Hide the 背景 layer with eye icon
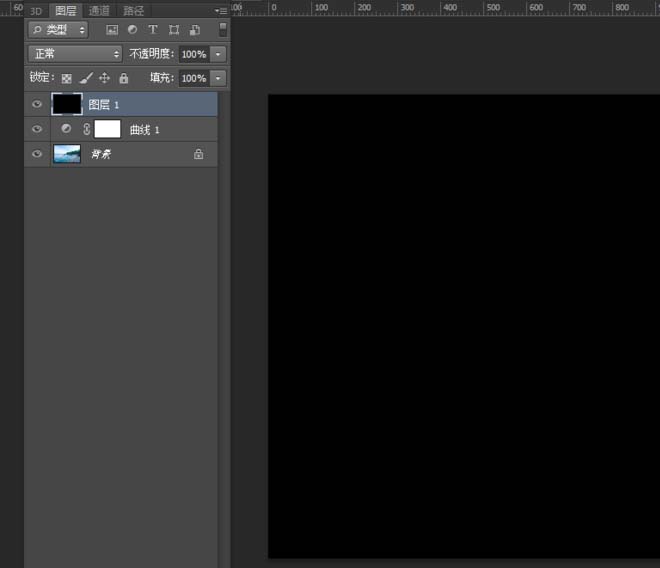660x568 pixels. tap(37, 154)
